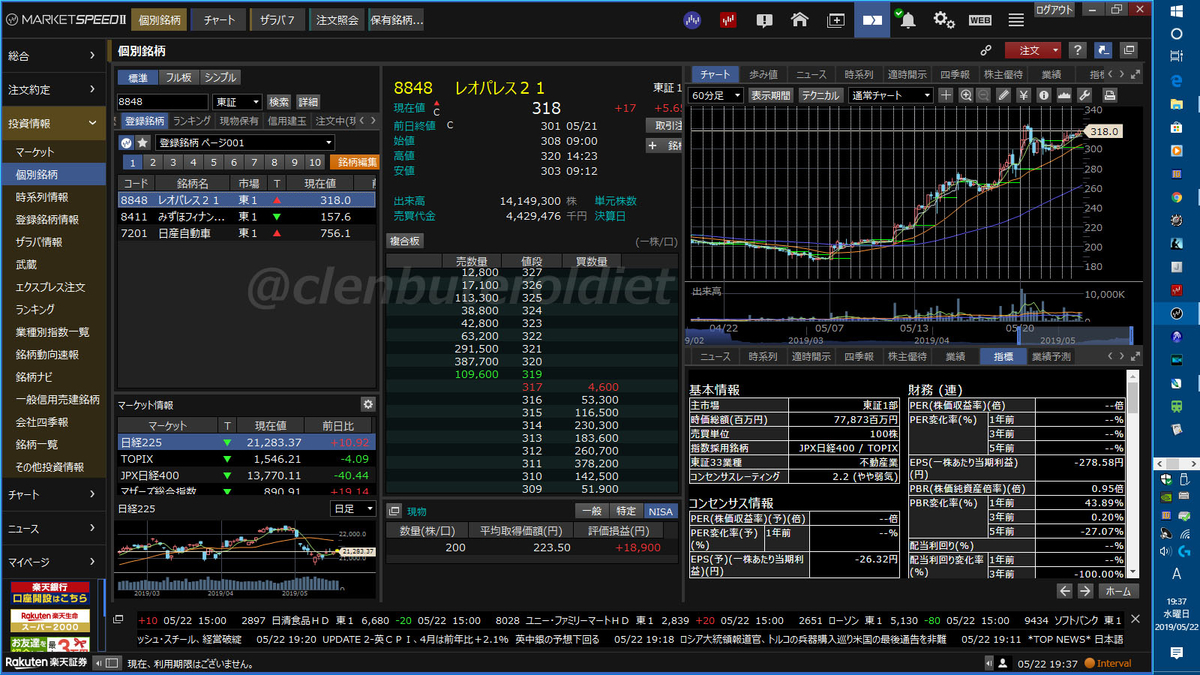Screen dimensions: 1200x675
Task: Open Chrome from the Windows taskbar
Action: click(1176, 199)
